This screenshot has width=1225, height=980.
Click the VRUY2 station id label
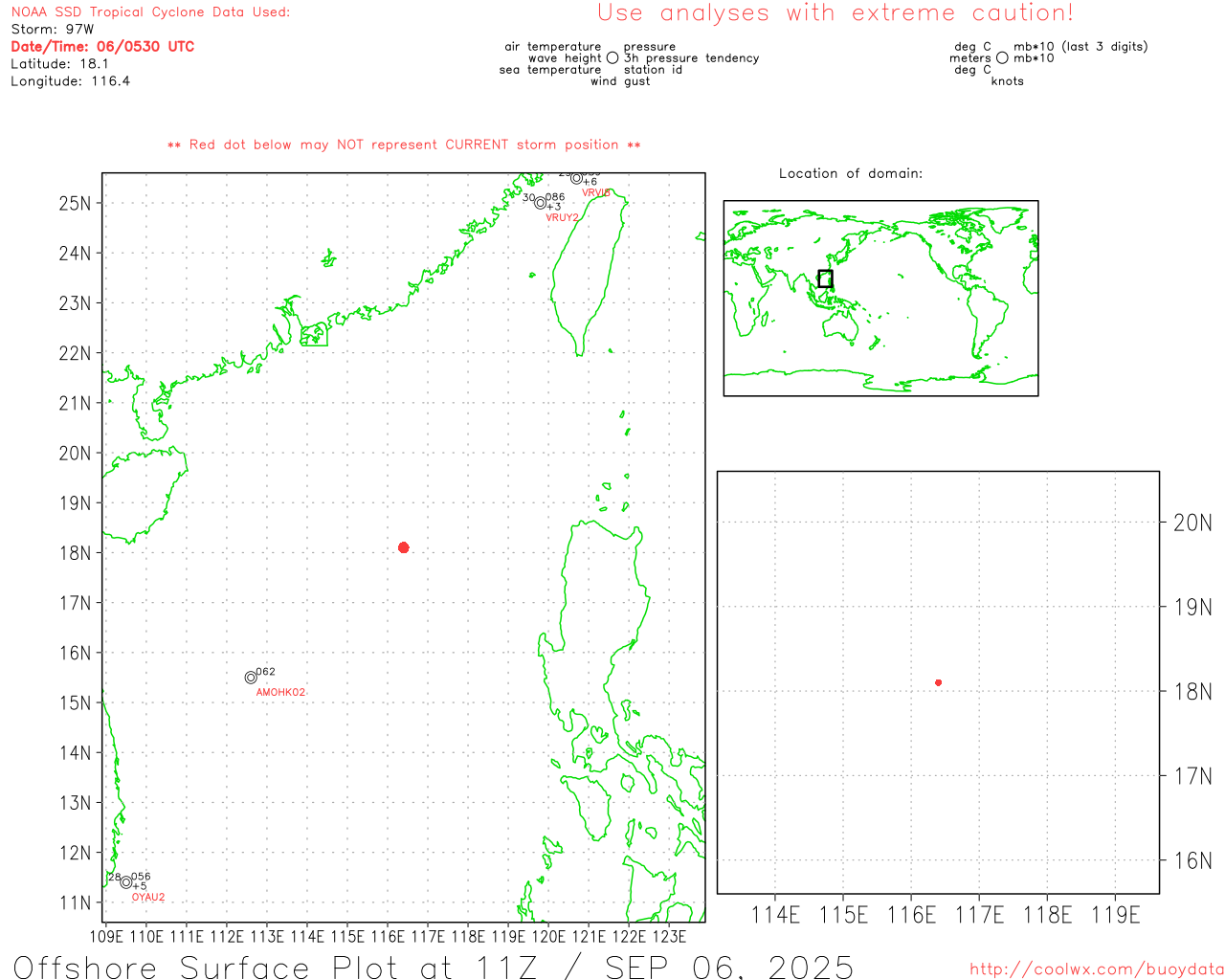click(x=562, y=217)
